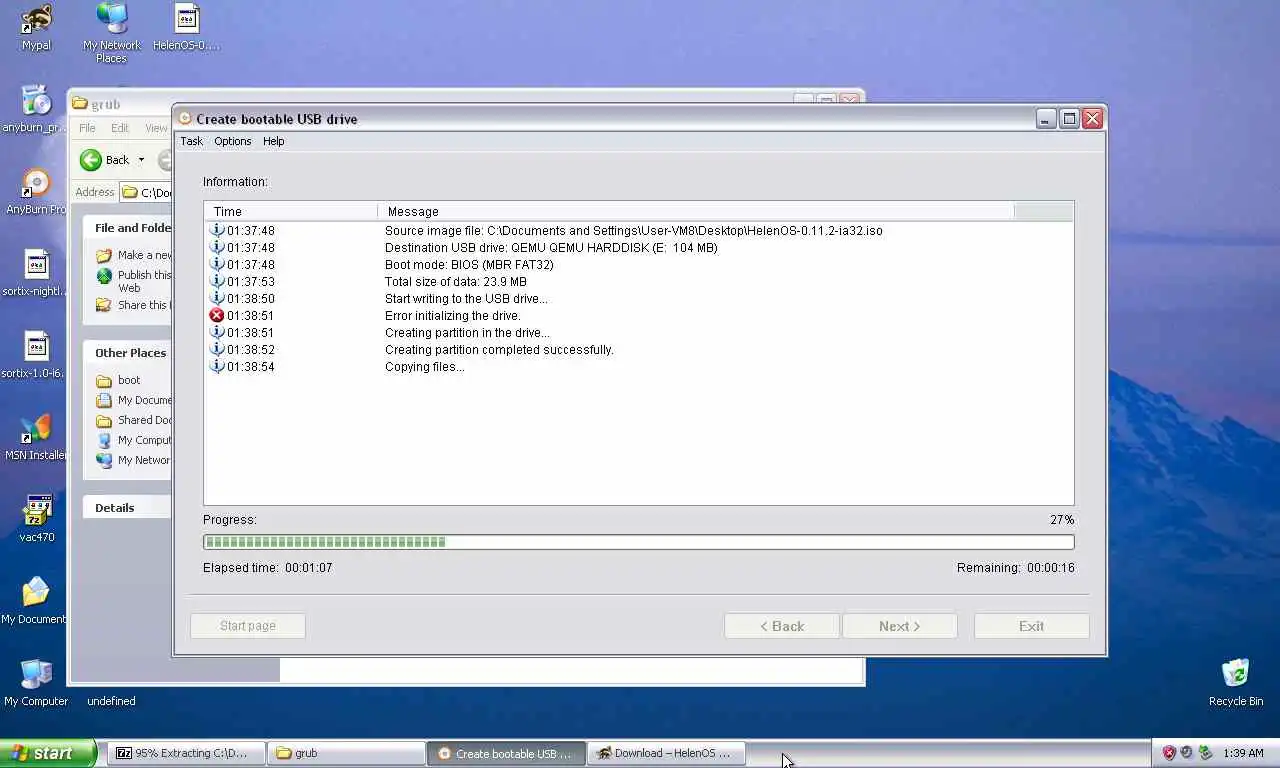Image resolution: width=1280 pixels, height=768 pixels.
Task: Click the Start page button
Action: click(247, 626)
